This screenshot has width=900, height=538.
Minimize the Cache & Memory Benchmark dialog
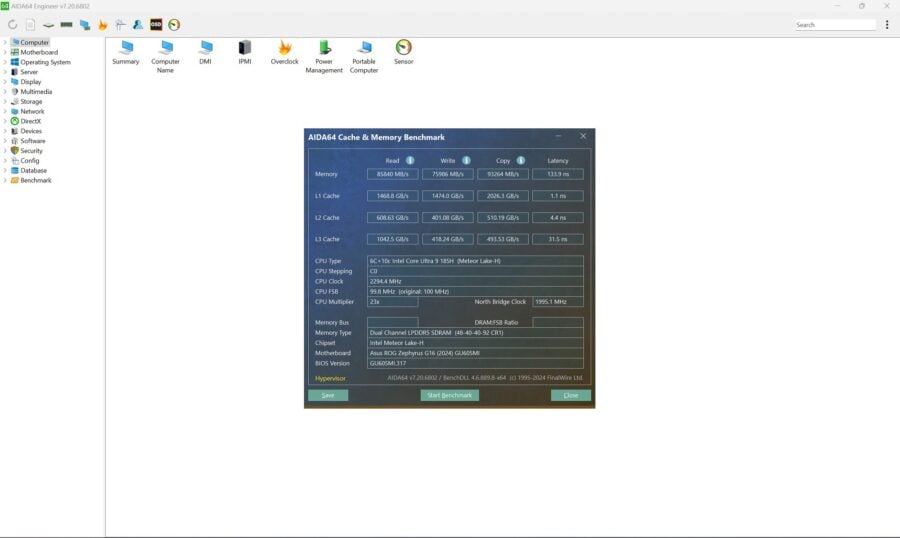558,136
